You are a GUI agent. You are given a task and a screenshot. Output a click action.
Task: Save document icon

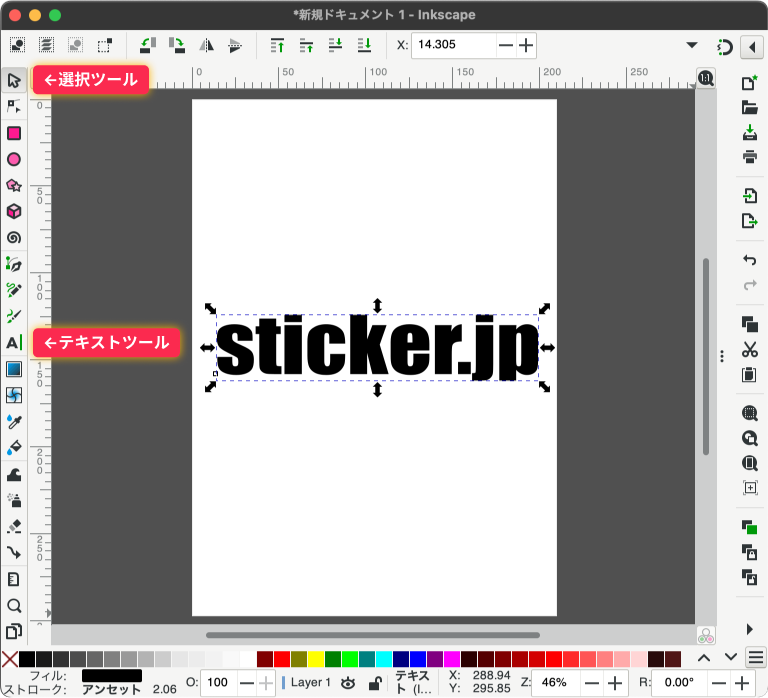749,132
